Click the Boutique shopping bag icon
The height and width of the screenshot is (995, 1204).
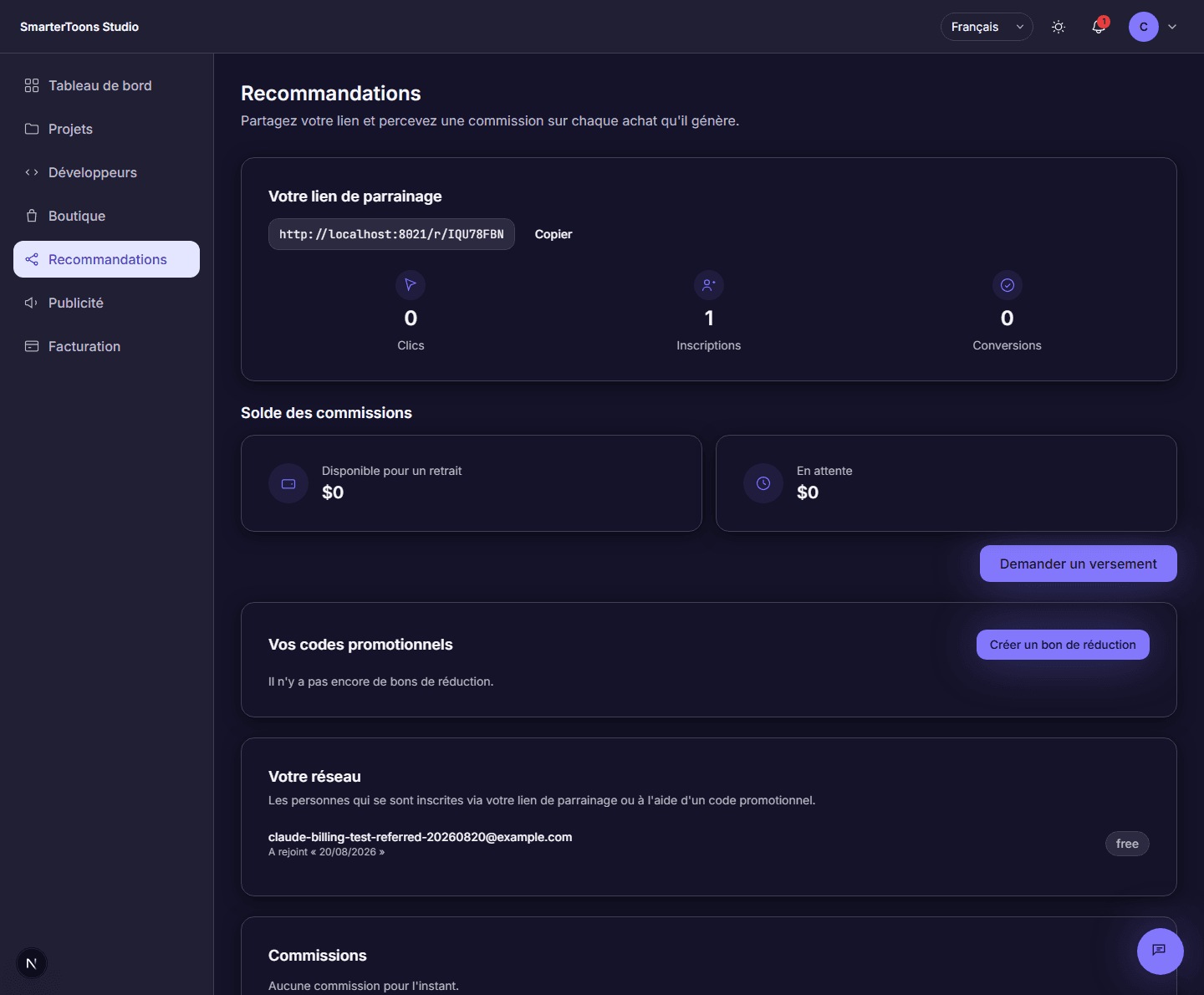tap(32, 216)
